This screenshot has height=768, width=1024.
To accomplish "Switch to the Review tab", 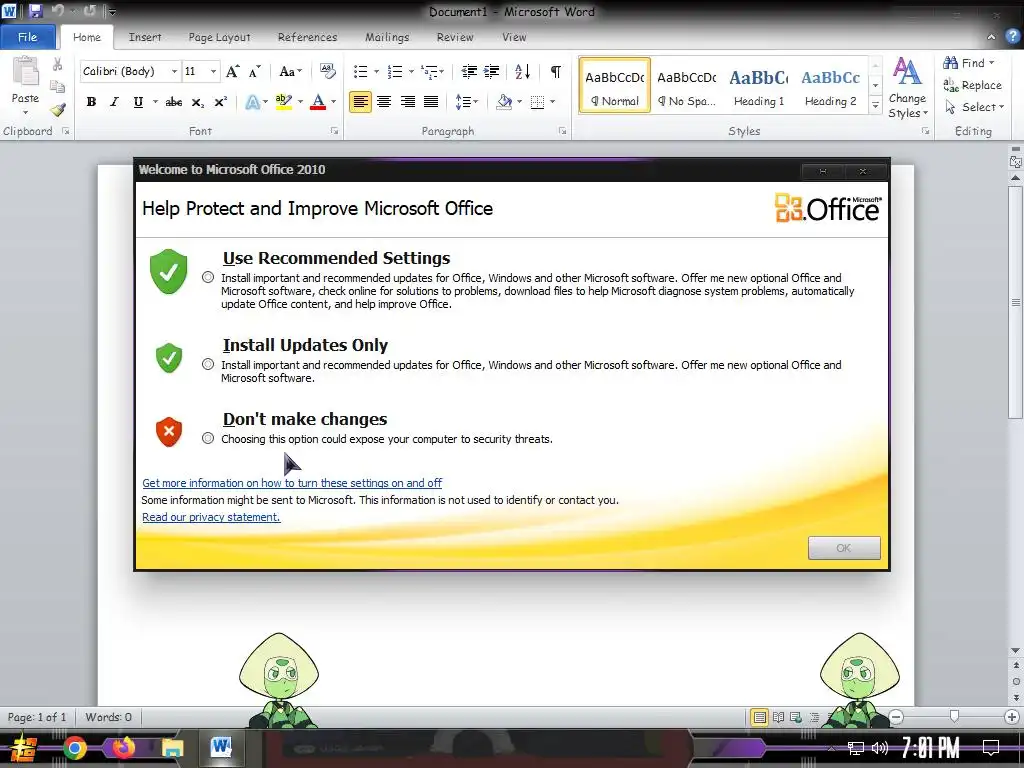I will tap(455, 37).
